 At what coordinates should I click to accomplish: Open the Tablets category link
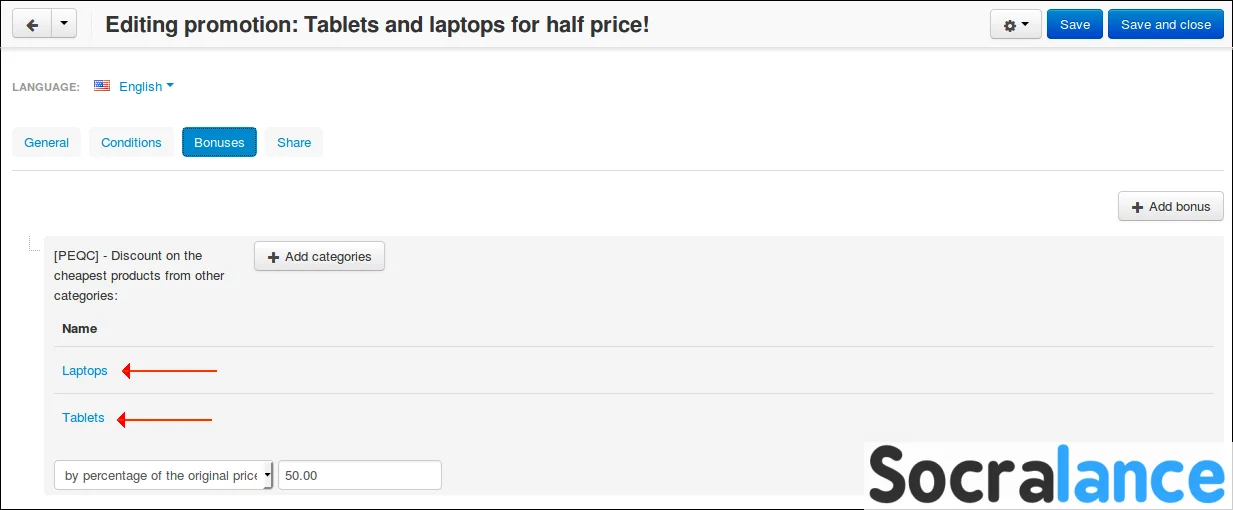(83, 417)
